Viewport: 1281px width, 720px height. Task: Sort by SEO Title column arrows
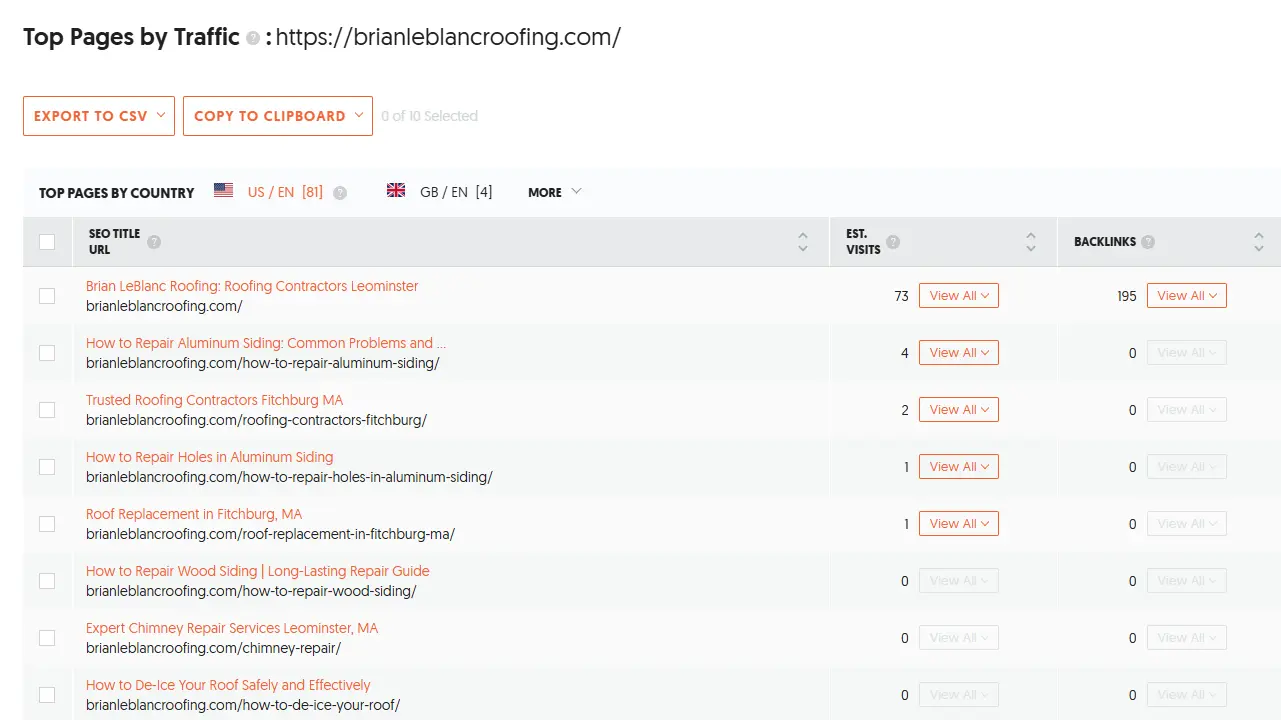[x=802, y=242]
